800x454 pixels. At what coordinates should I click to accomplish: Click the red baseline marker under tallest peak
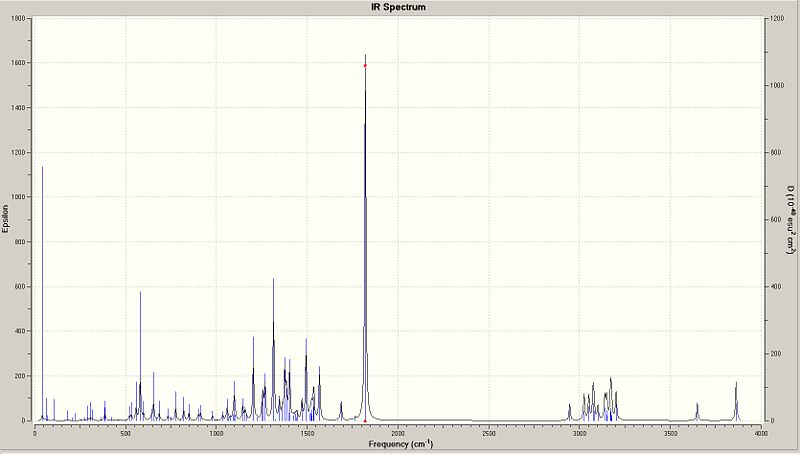[365, 421]
